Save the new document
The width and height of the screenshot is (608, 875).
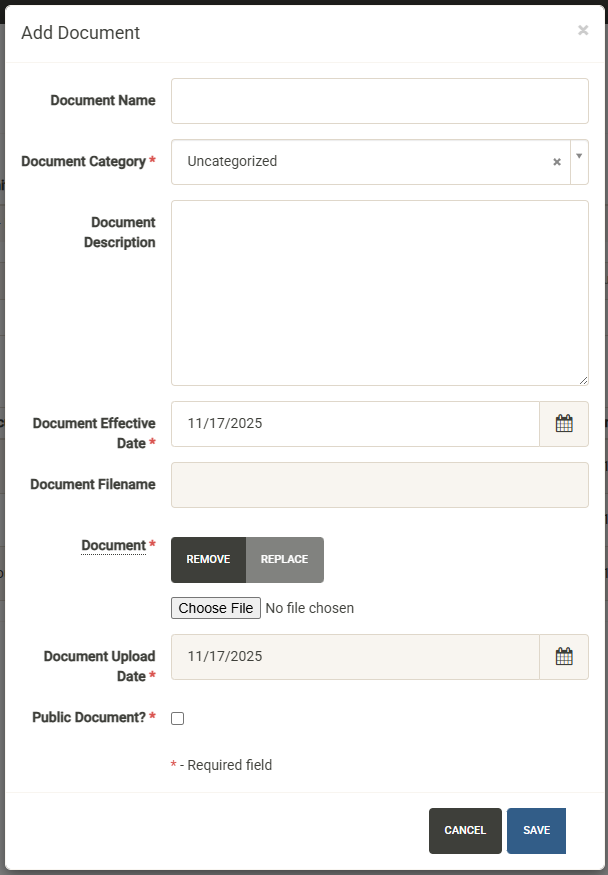click(536, 831)
